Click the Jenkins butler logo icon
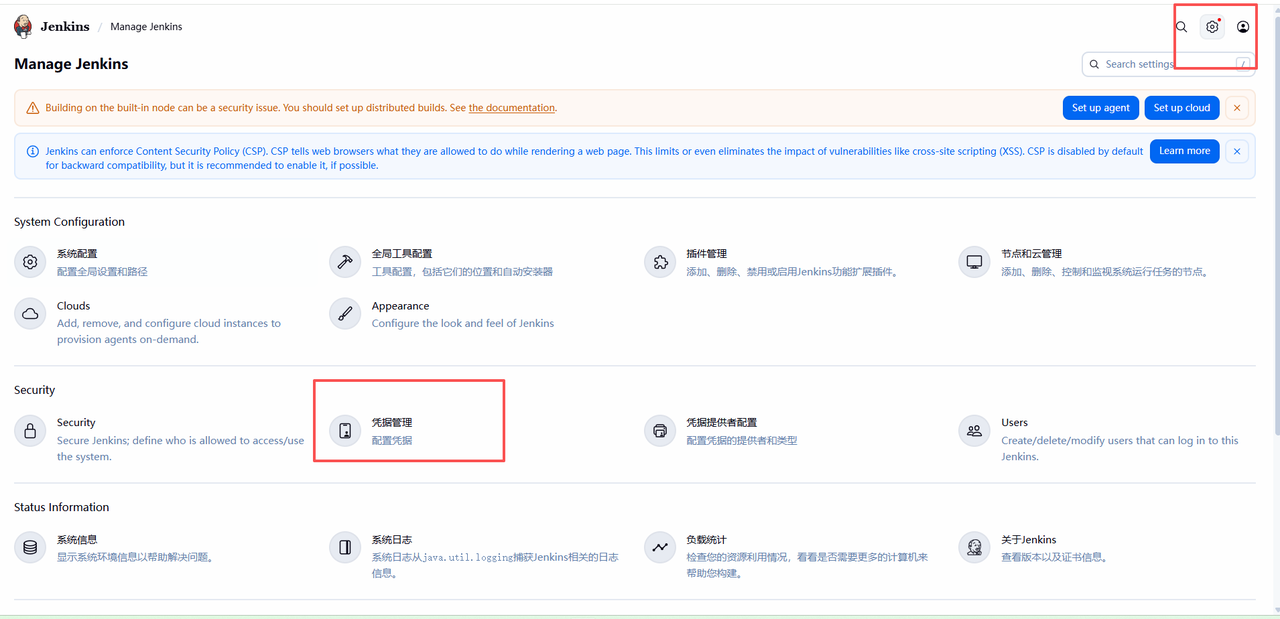1280x619 pixels. point(23,27)
